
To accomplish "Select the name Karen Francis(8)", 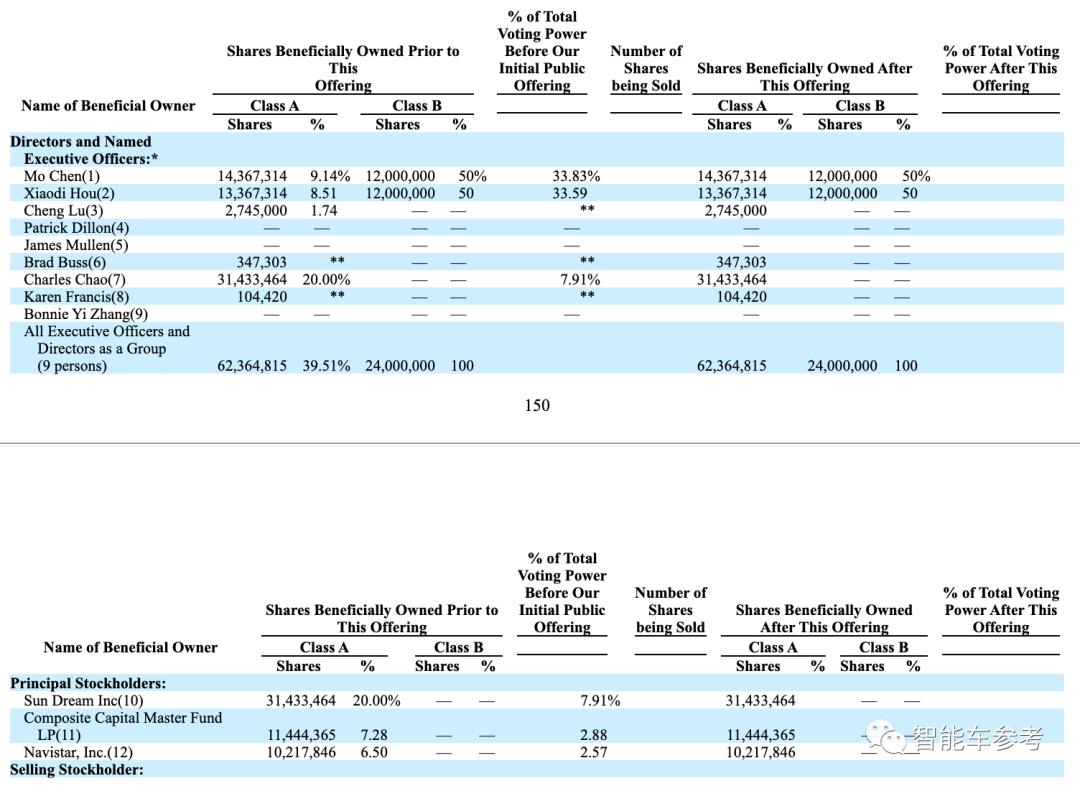I will tap(76, 297).
